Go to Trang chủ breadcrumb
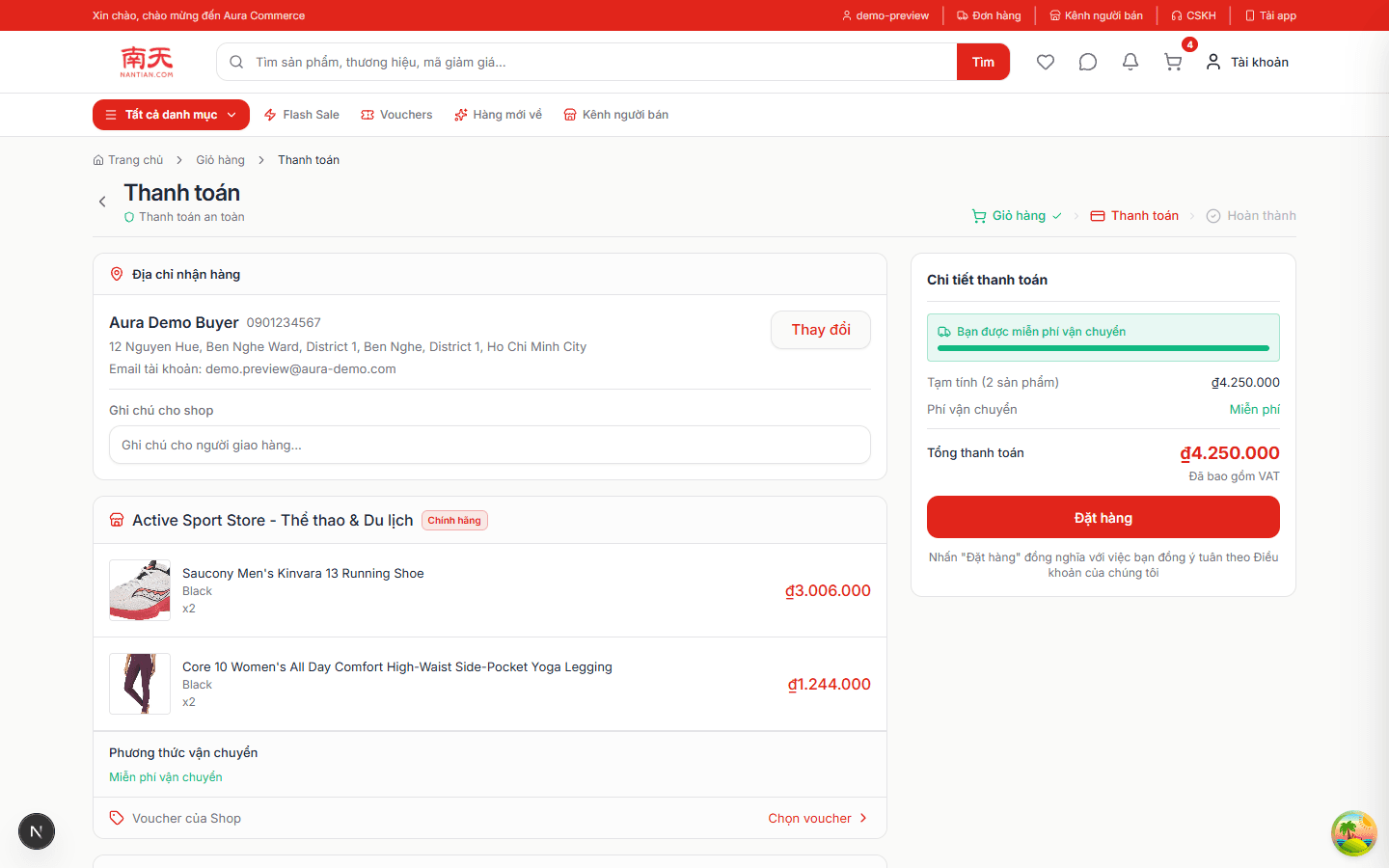The width and height of the screenshot is (1389, 868). (x=128, y=160)
